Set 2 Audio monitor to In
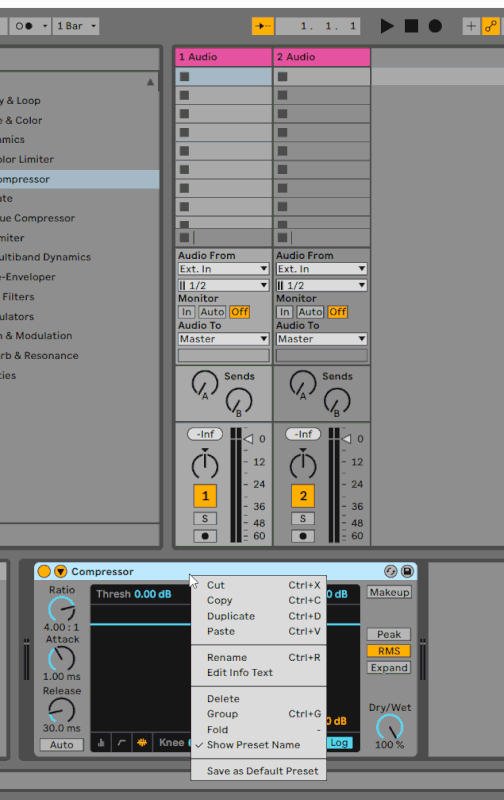This screenshot has height=800, width=504. (284, 312)
